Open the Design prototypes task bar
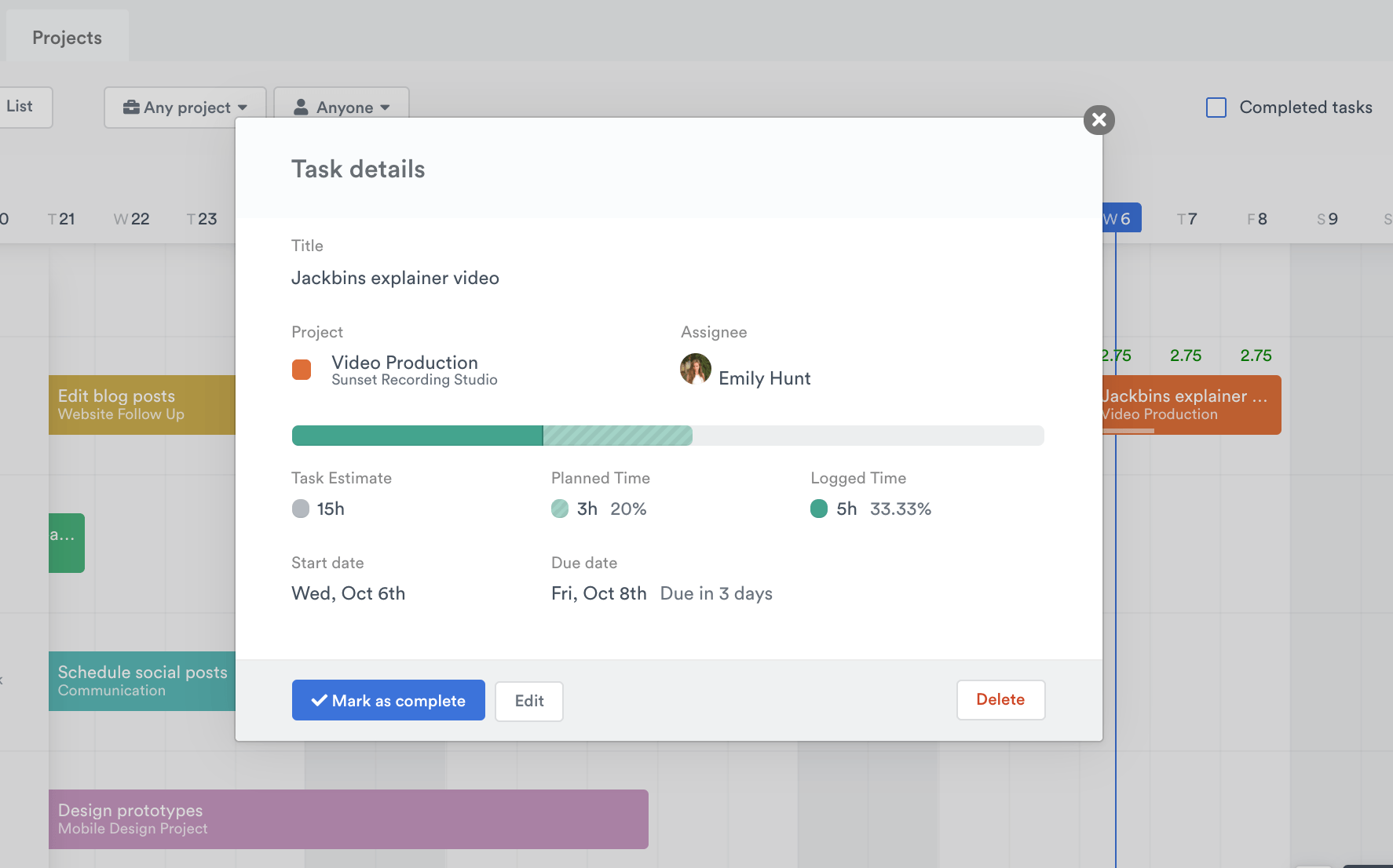The width and height of the screenshot is (1393, 868). point(348,819)
